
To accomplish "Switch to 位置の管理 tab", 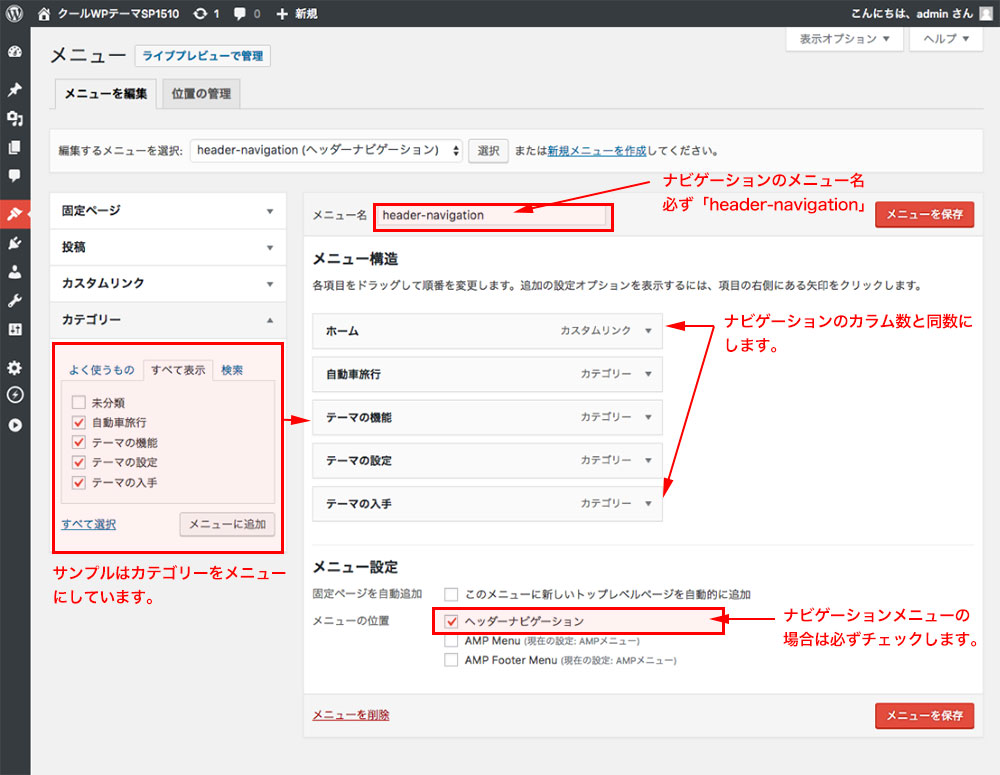I will (x=202, y=94).
